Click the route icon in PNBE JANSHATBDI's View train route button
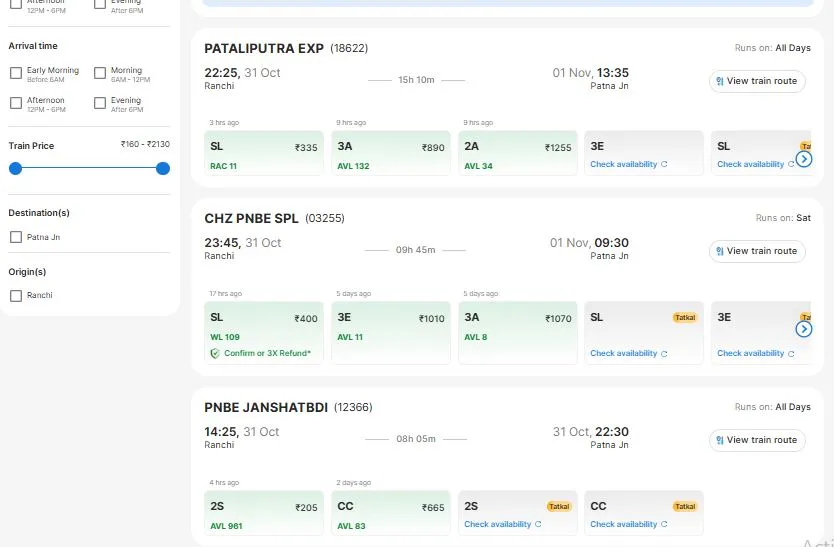The height and width of the screenshot is (547, 834). [720, 440]
